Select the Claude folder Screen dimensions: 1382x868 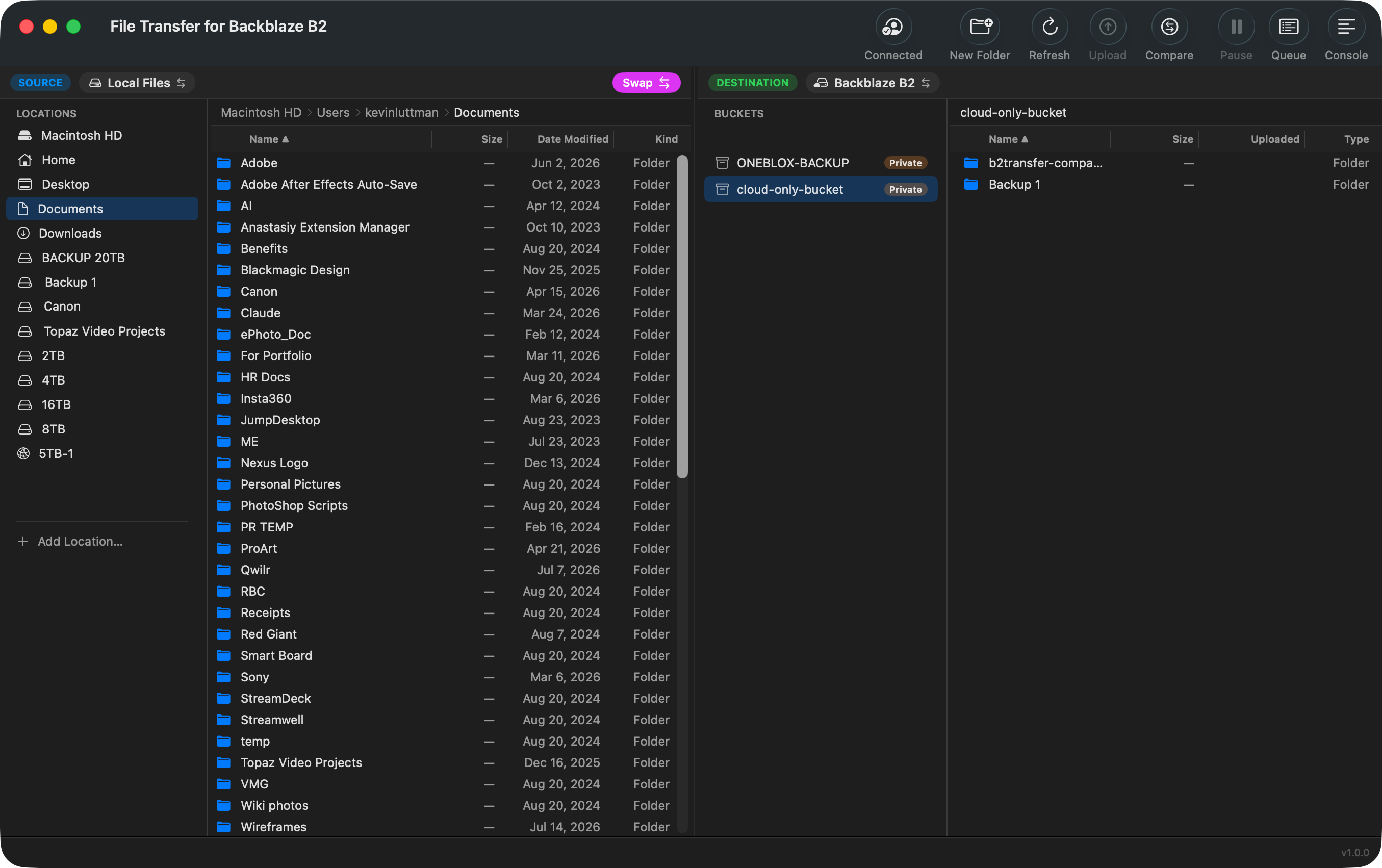pos(443,313)
